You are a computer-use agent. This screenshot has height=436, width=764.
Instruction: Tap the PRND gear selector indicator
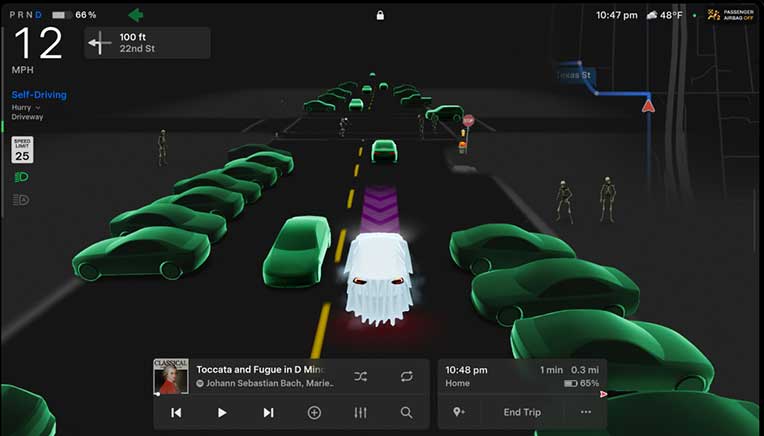point(25,15)
